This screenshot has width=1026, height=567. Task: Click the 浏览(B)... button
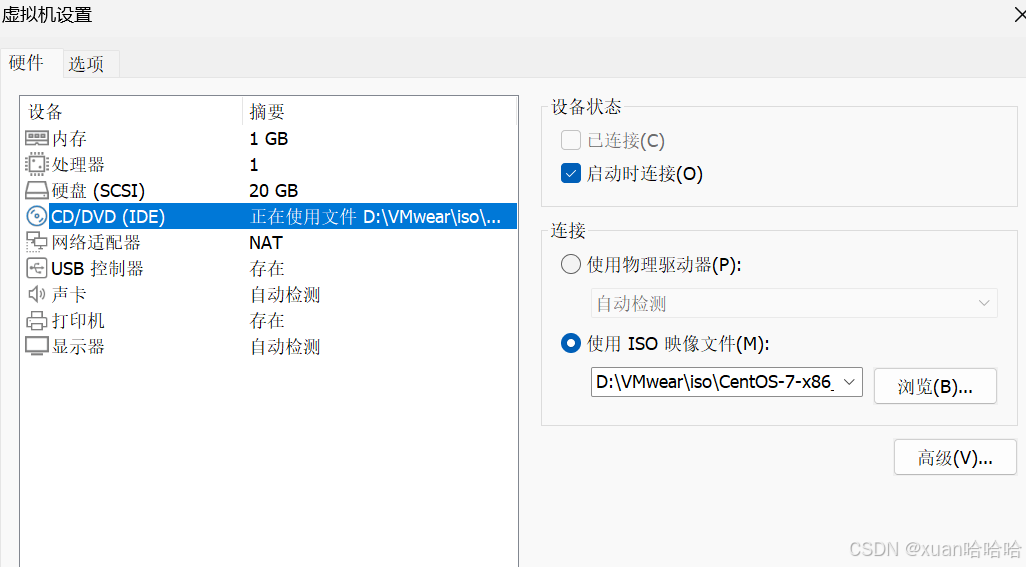[935, 387]
